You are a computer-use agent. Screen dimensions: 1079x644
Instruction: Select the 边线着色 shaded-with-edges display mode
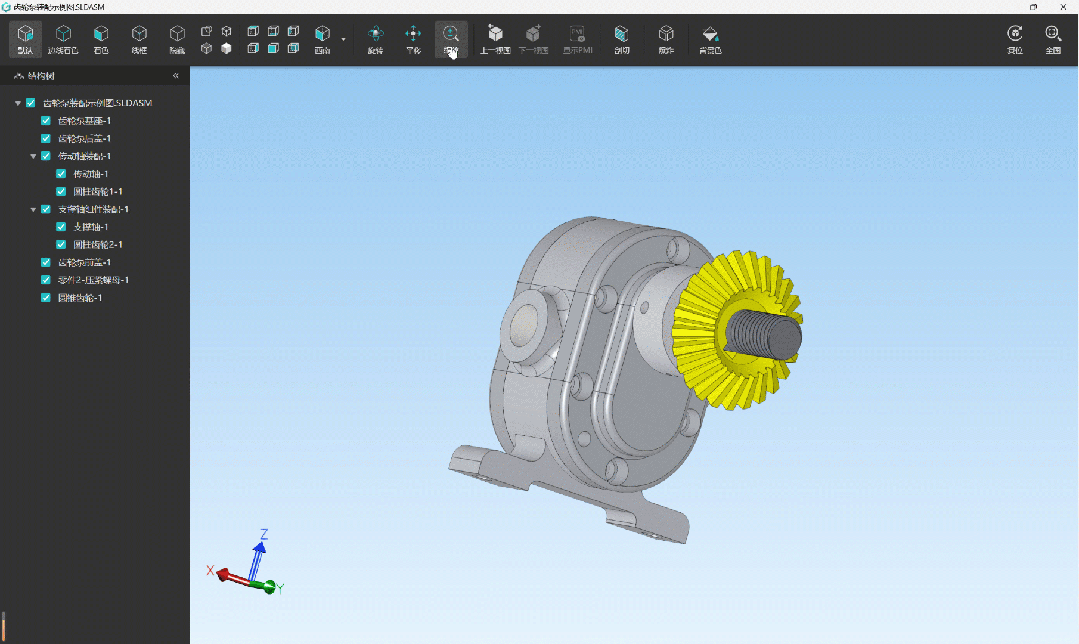coord(62,39)
